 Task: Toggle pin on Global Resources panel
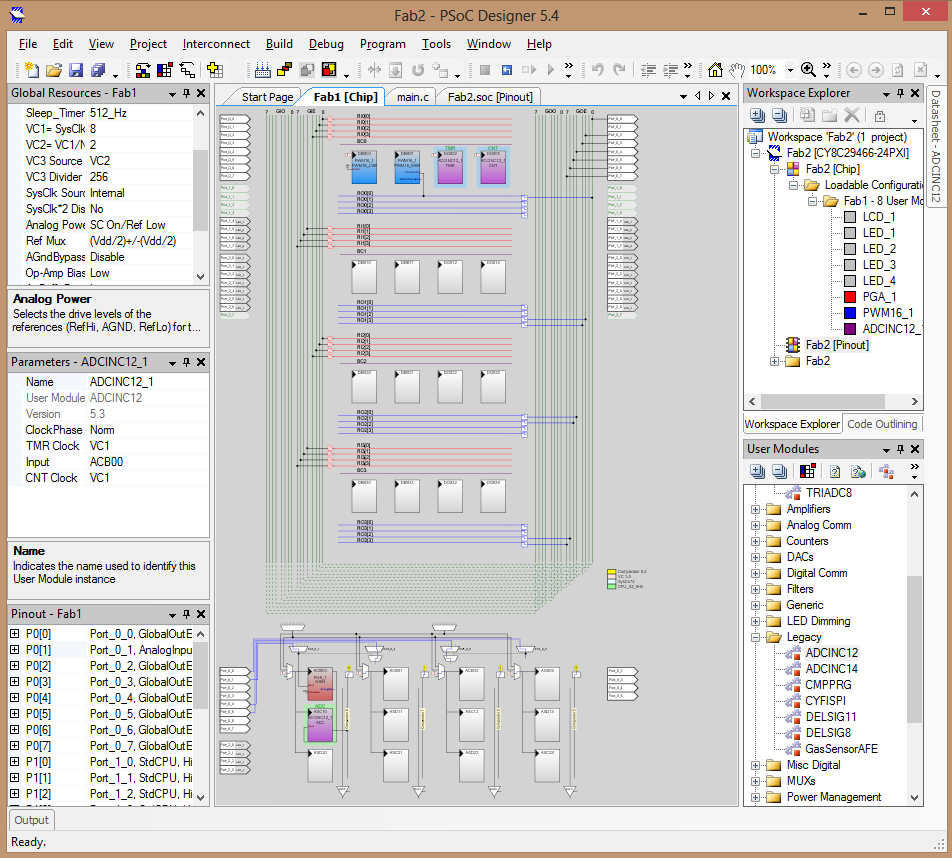186,93
